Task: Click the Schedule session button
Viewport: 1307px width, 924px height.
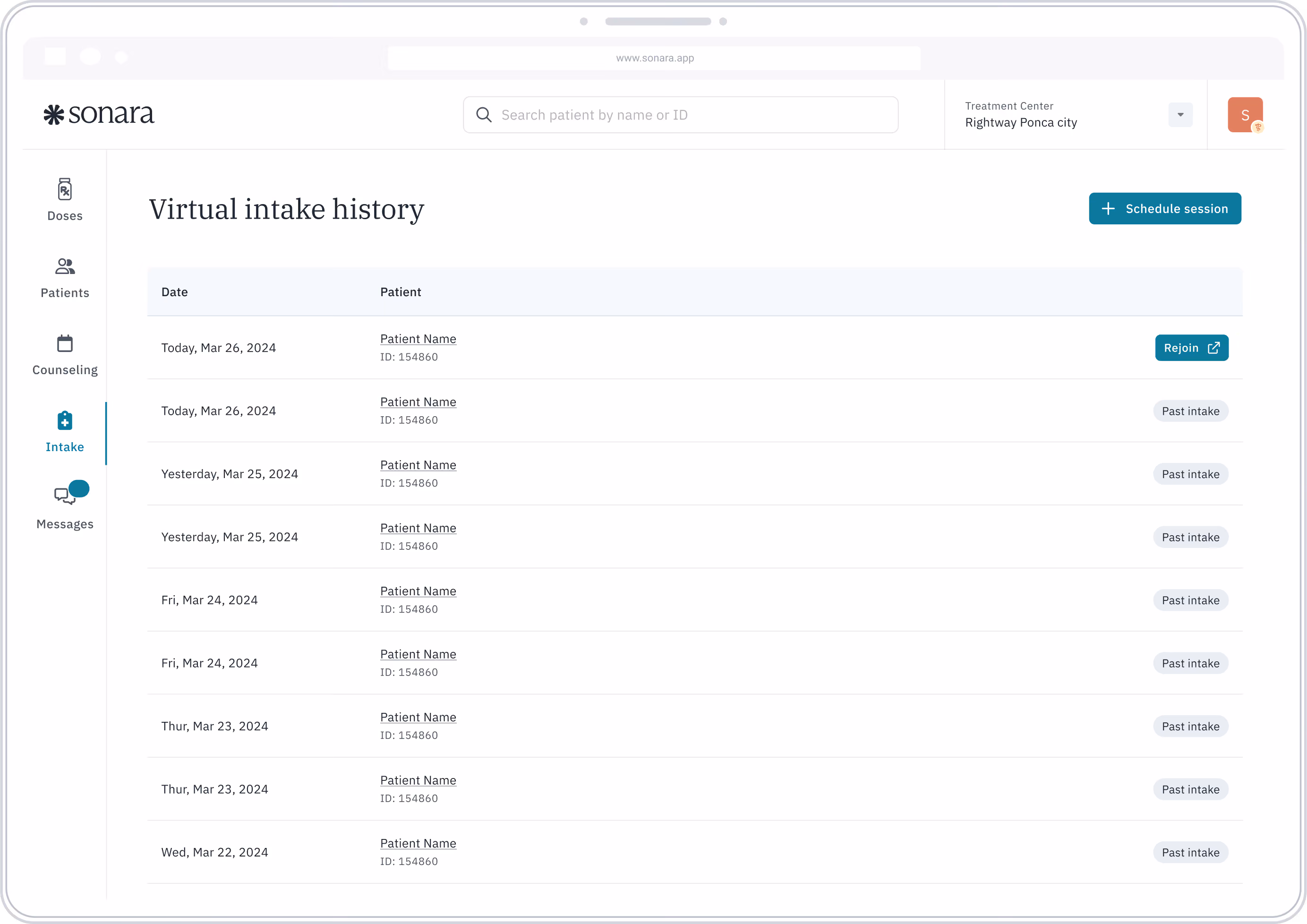Action: click(1165, 209)
